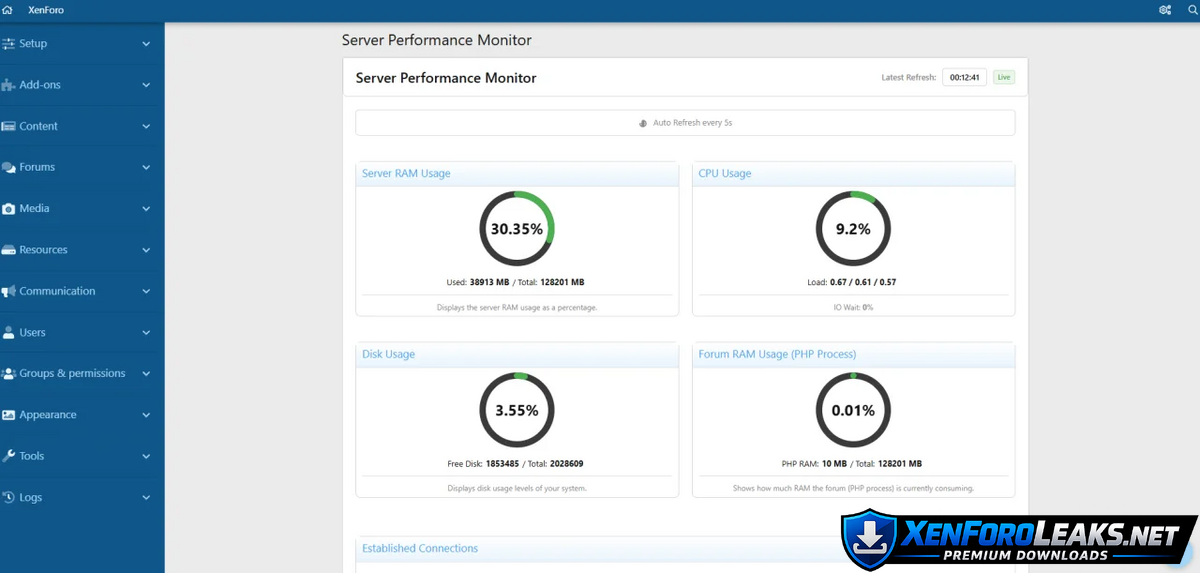Expand the Resources section chevron

[x=146, y=250]
